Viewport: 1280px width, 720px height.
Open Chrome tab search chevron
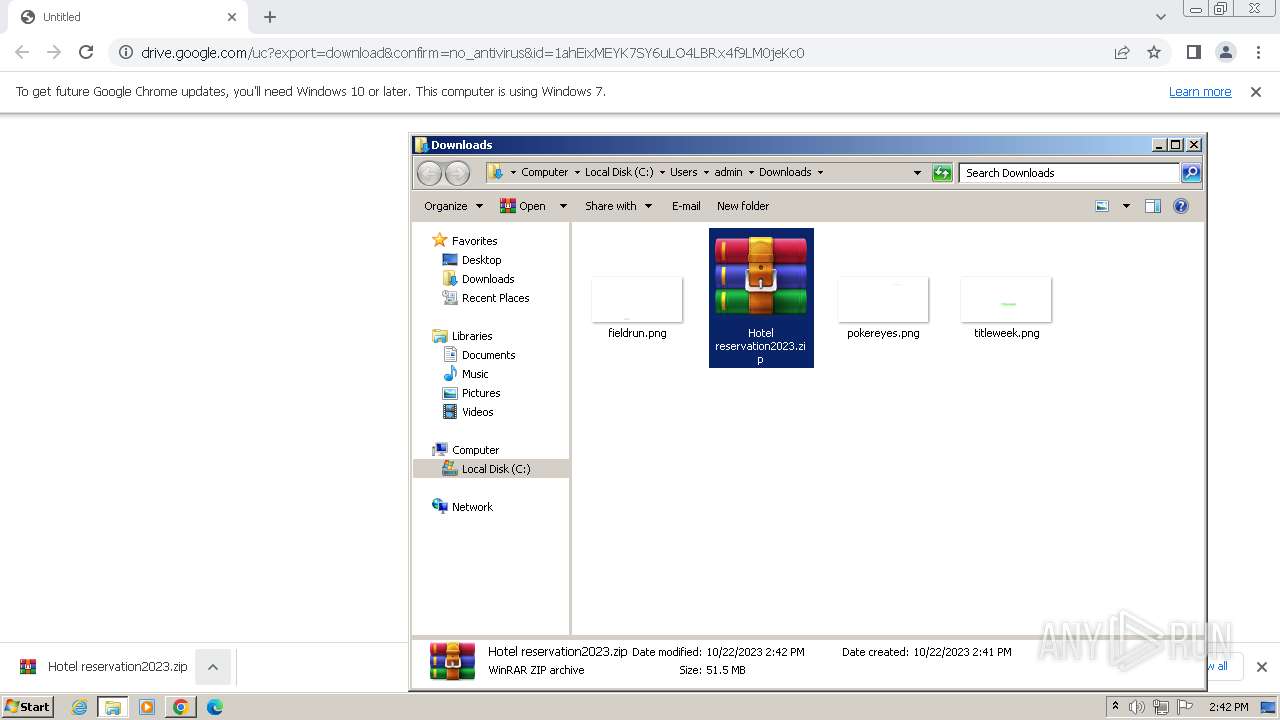point(1160,17)
